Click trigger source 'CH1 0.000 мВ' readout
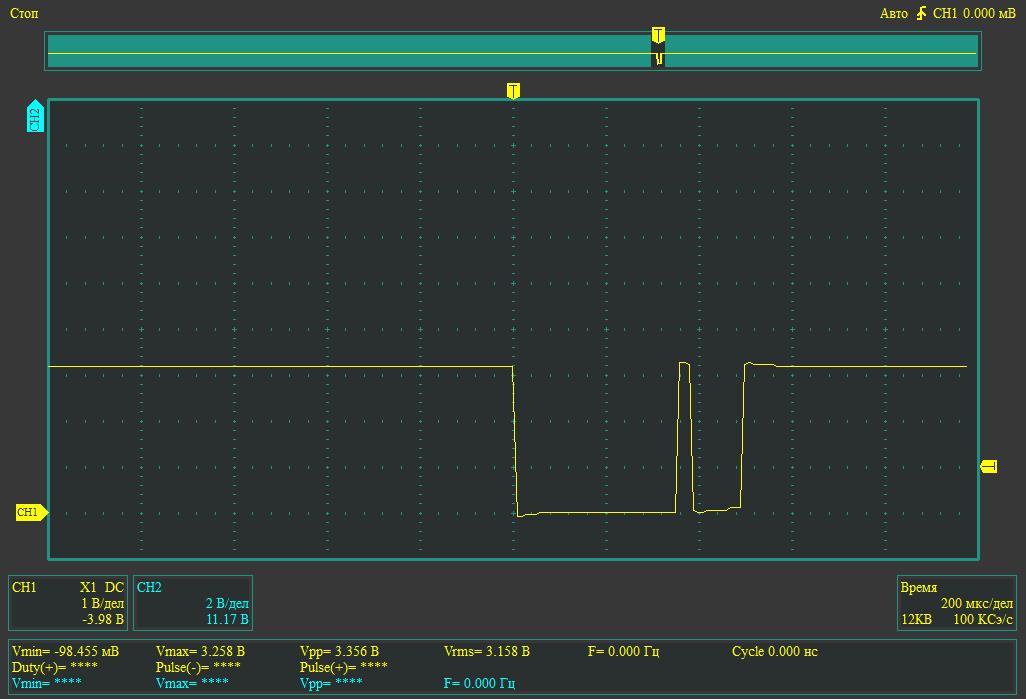This screenshot has height=699, width=1026. click(974, 13)
